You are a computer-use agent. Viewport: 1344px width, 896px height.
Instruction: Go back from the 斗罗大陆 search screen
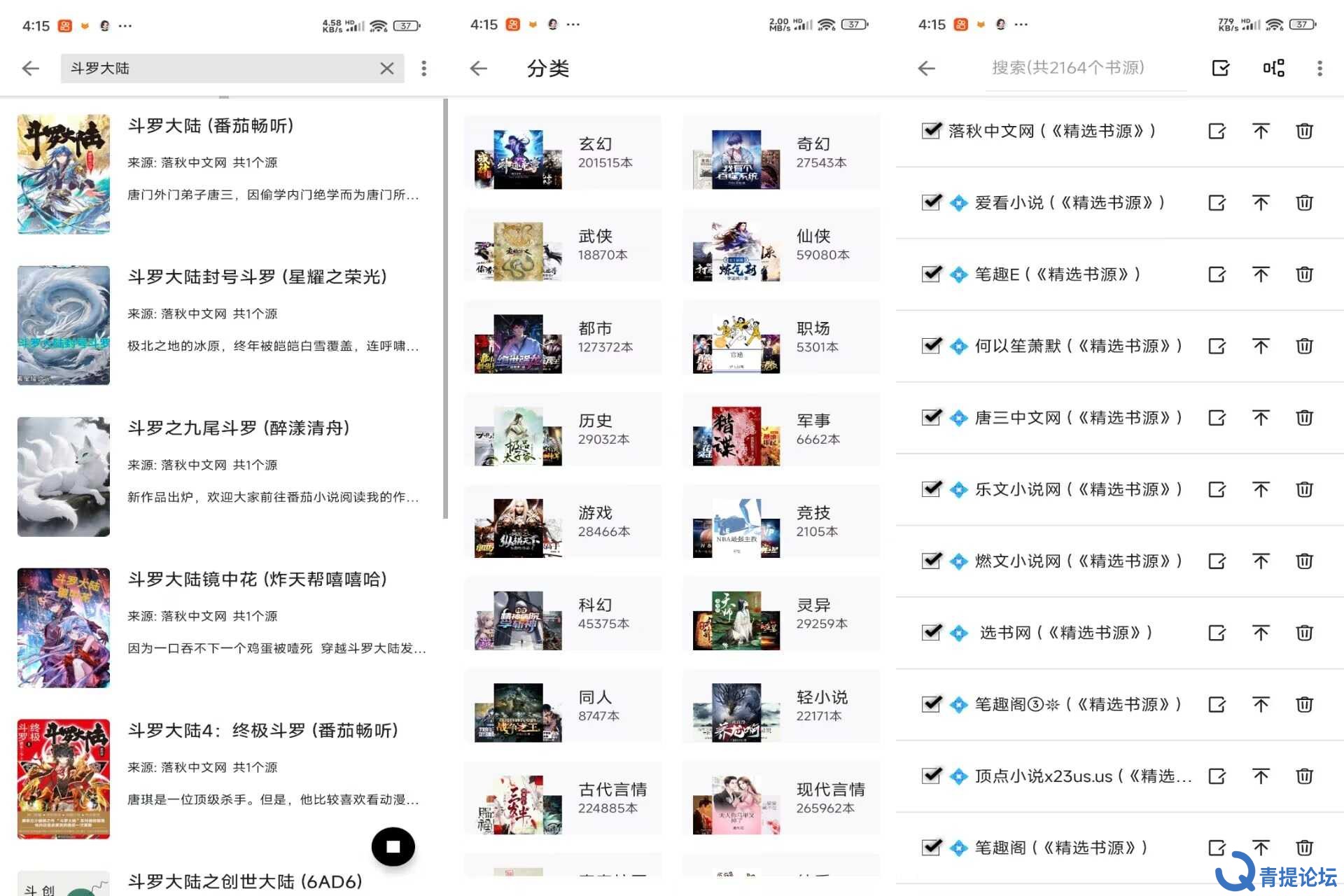[31, 68]
